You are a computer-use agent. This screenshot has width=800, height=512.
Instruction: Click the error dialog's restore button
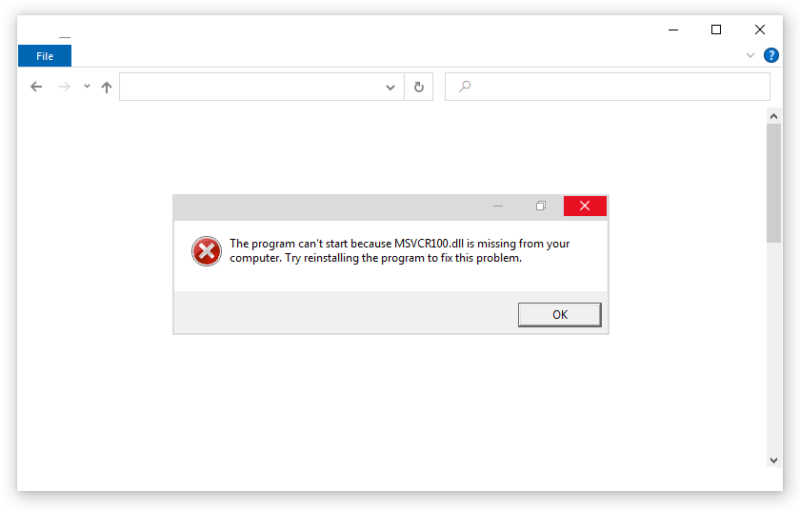[x=541, y=206]
